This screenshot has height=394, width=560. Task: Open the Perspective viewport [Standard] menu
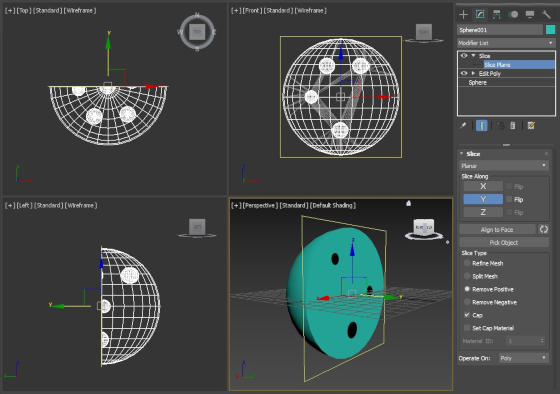[x=294, y=205]
